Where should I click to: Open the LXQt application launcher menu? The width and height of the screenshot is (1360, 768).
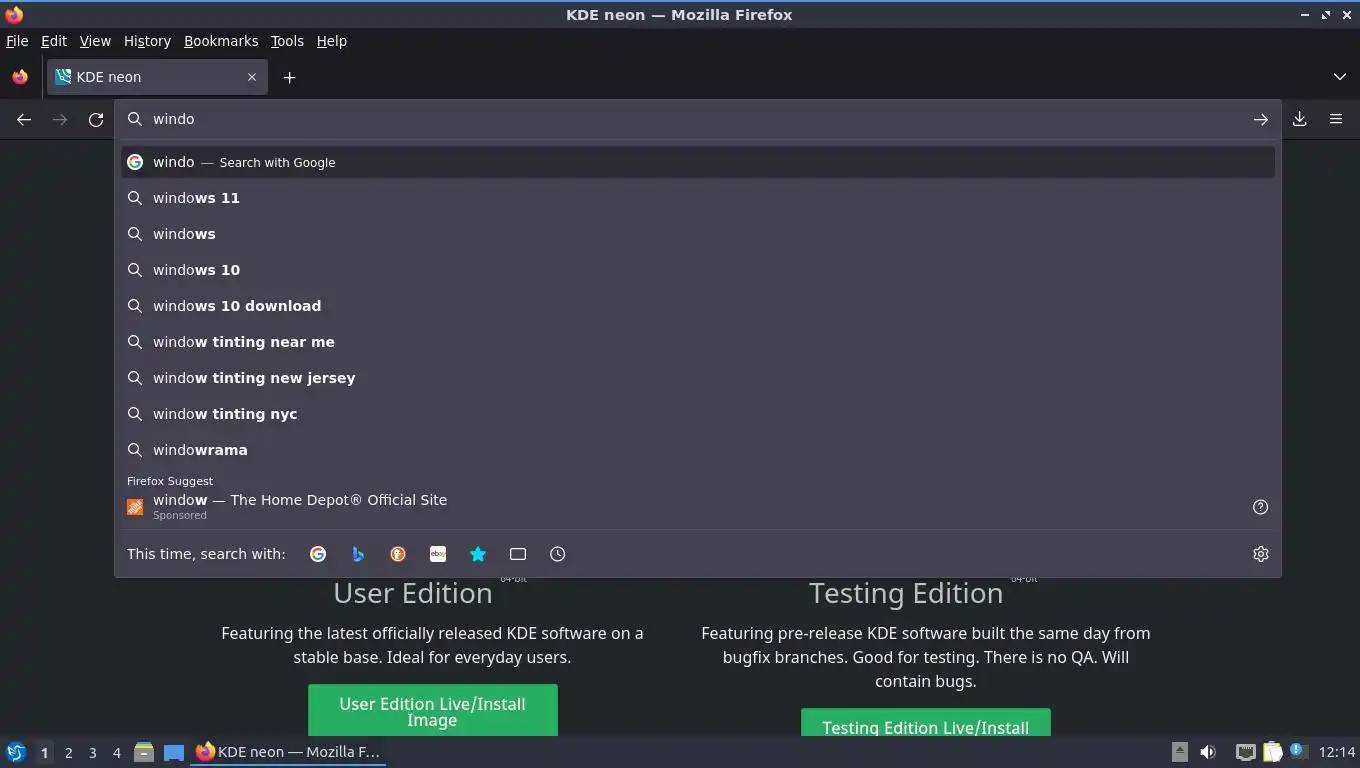click(x=16, y=752)
